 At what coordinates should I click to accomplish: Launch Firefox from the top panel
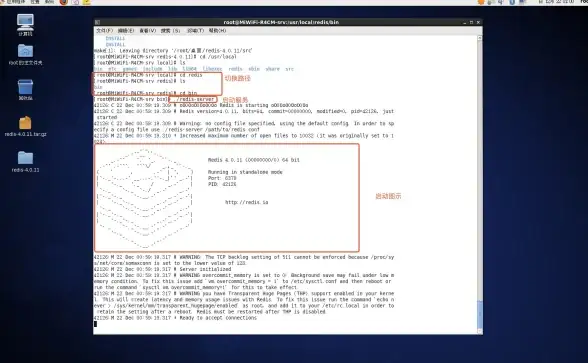tap(64, 2)
